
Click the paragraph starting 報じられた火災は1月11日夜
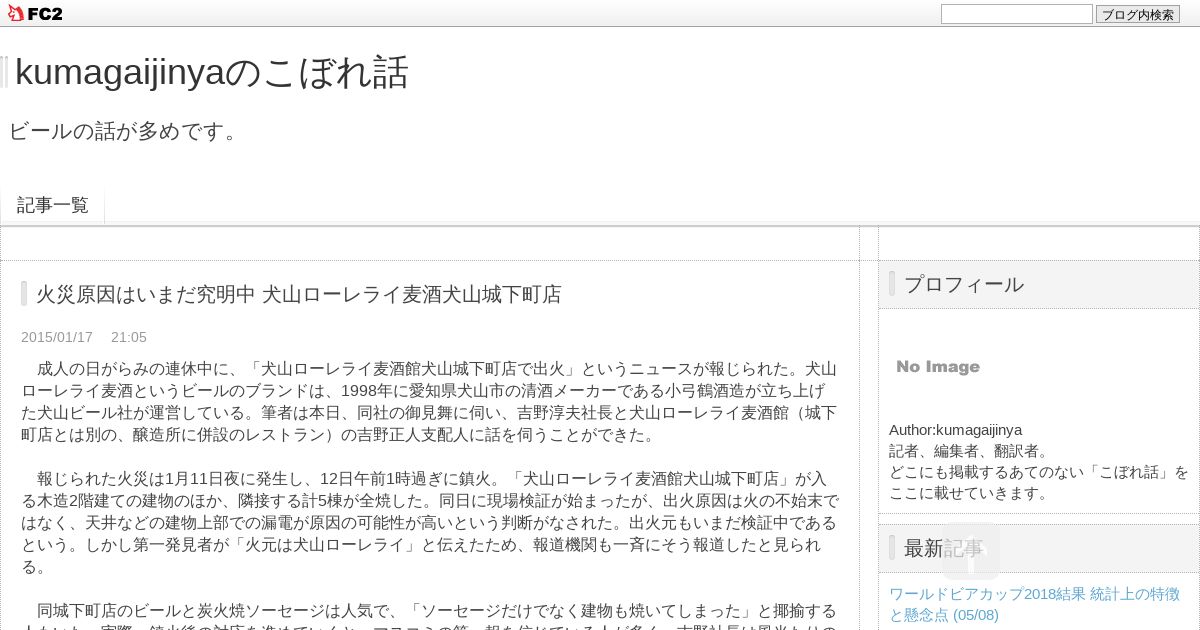429,523
